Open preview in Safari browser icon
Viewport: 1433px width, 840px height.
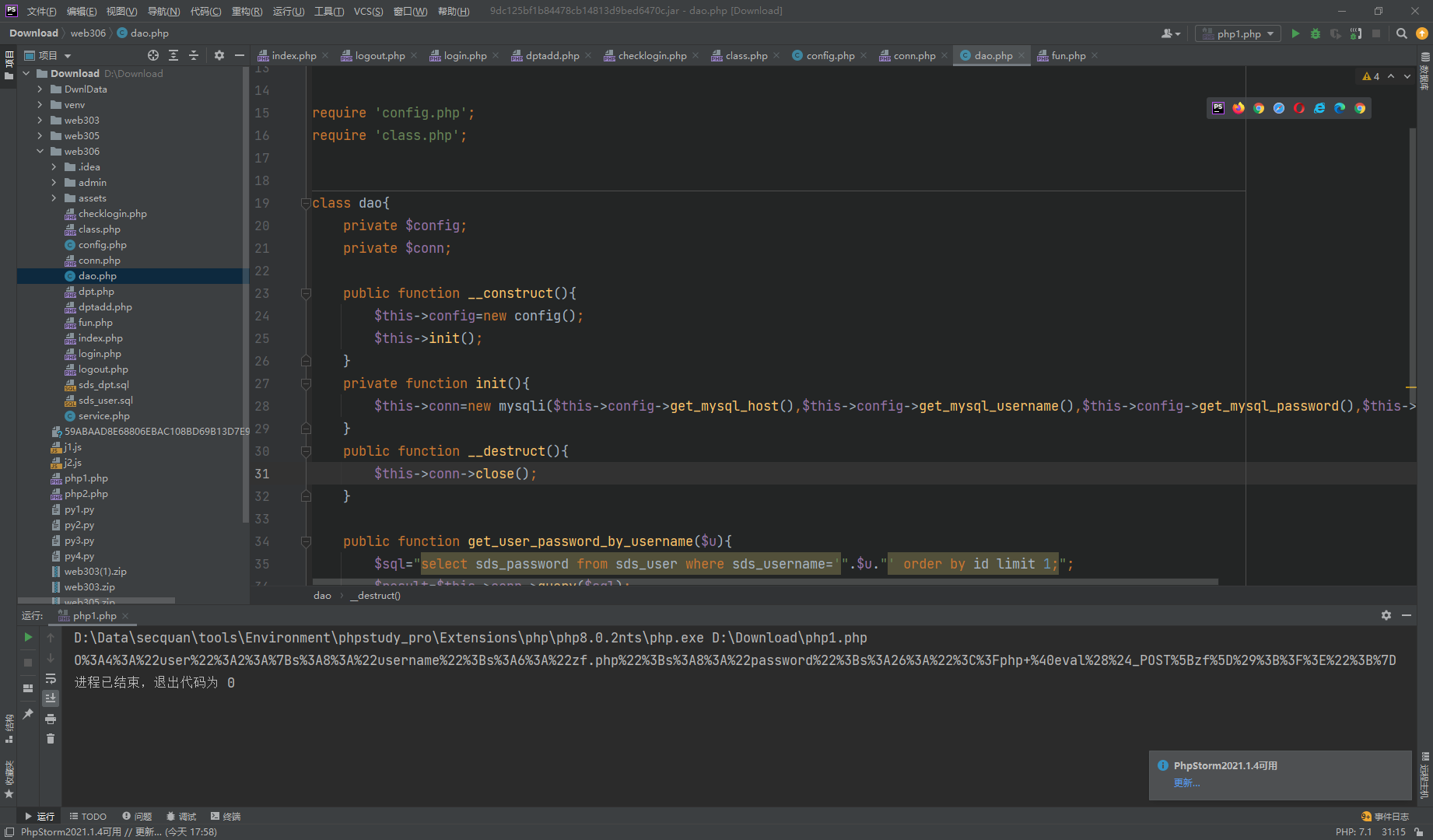(1279, 108)
